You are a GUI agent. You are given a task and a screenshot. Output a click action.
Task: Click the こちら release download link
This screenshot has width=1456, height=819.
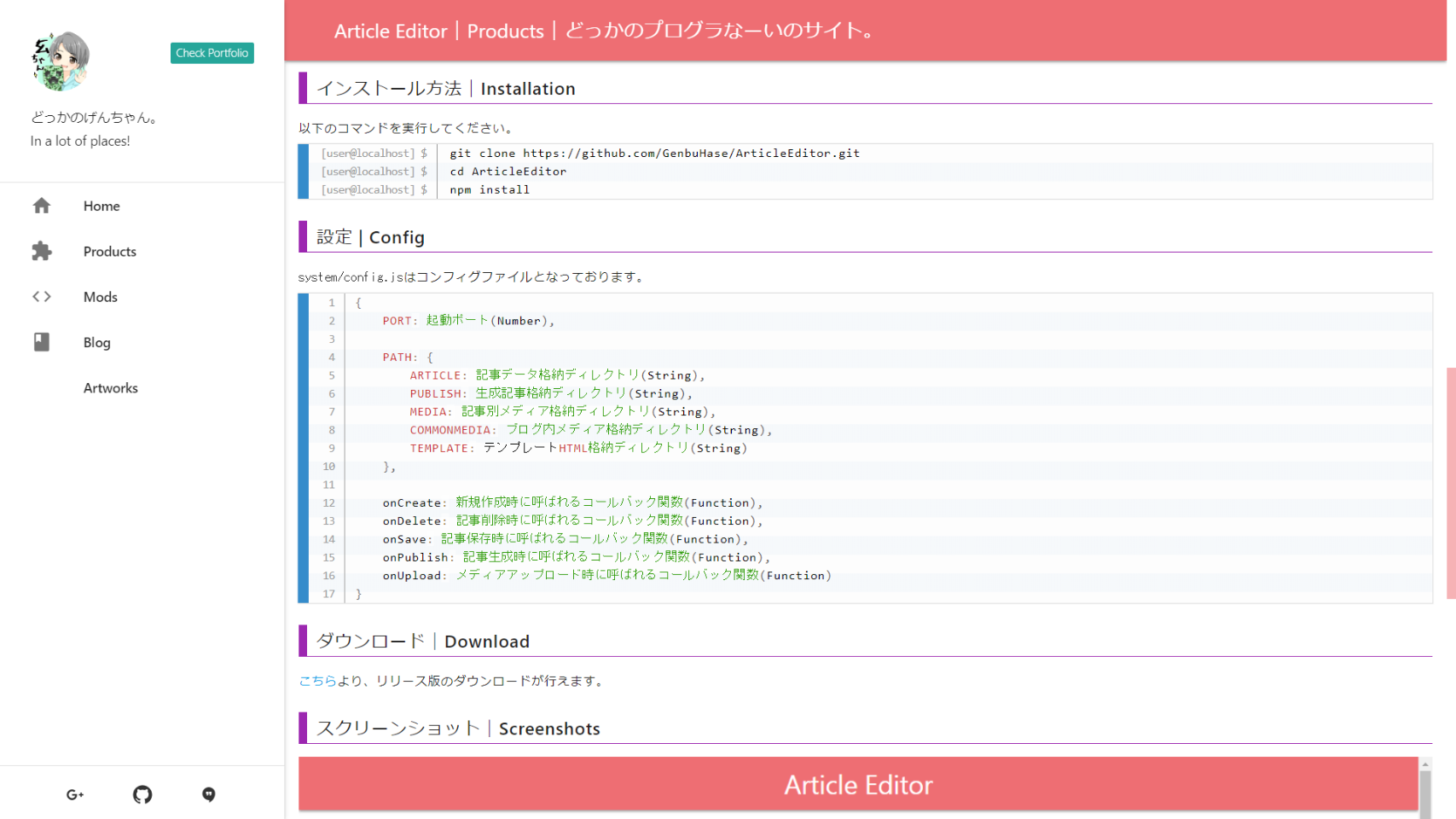(317, 681)
